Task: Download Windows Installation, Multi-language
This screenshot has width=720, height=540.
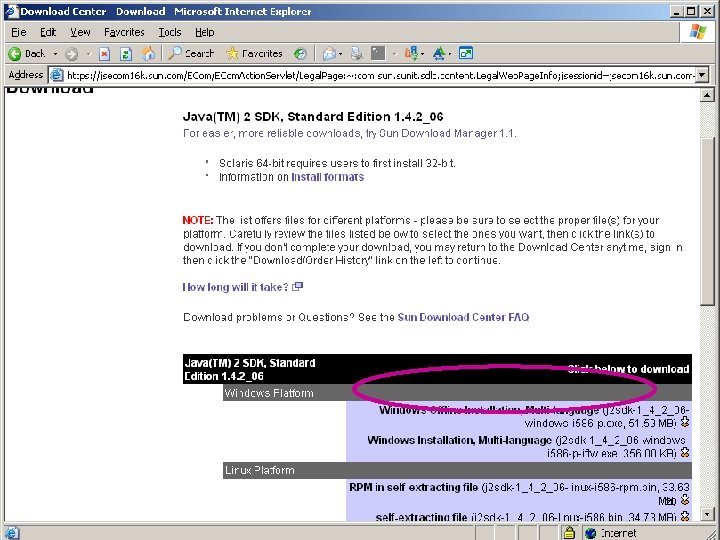Action: [459, 440]
